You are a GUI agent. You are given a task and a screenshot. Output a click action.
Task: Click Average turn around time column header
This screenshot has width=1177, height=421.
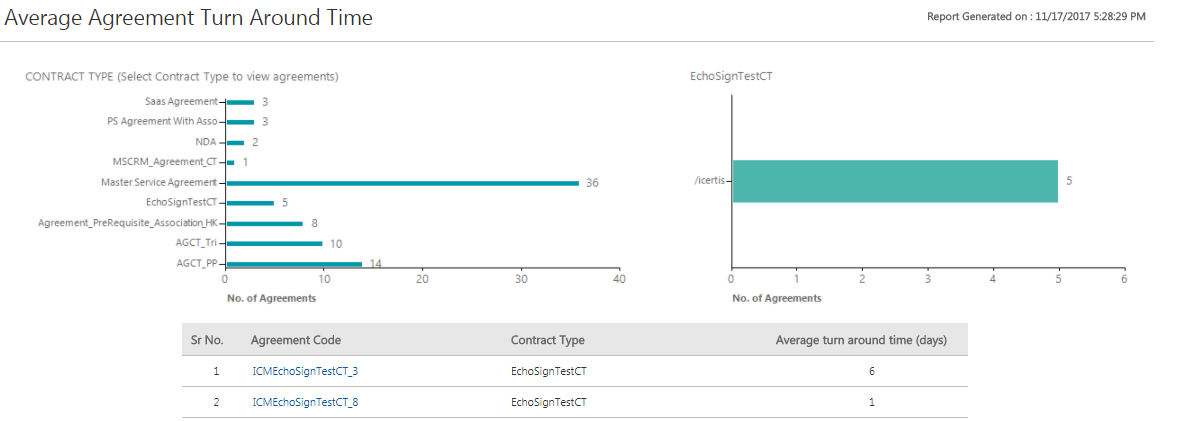(x=861, y=340)
